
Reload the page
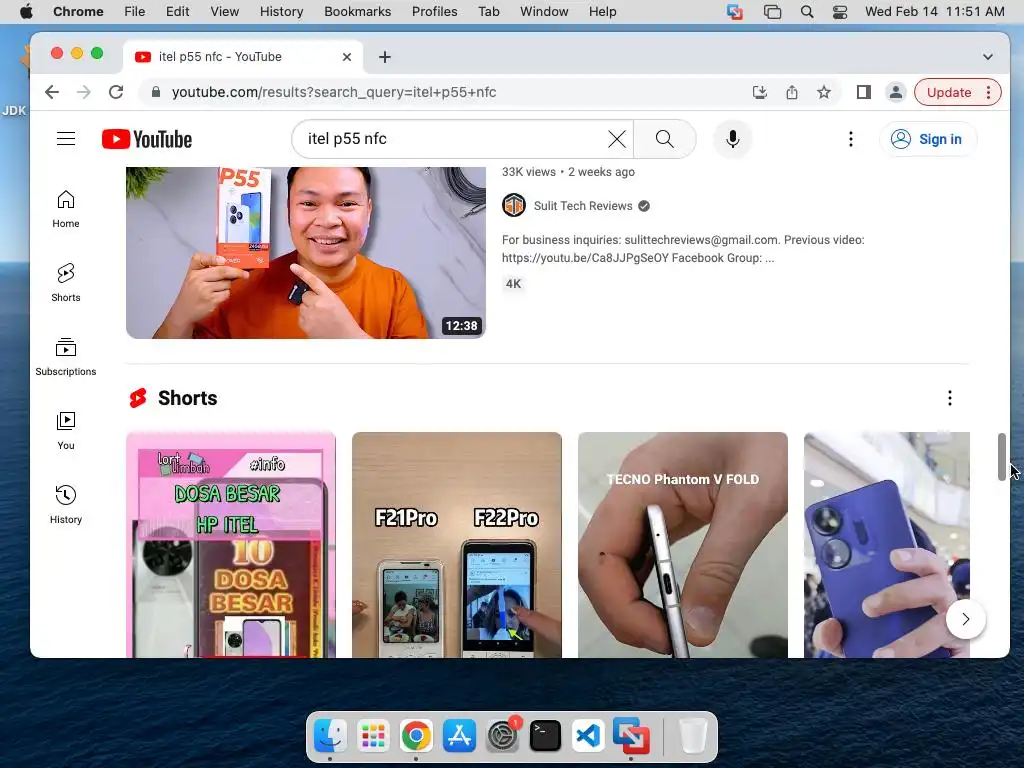coord(116,92)
